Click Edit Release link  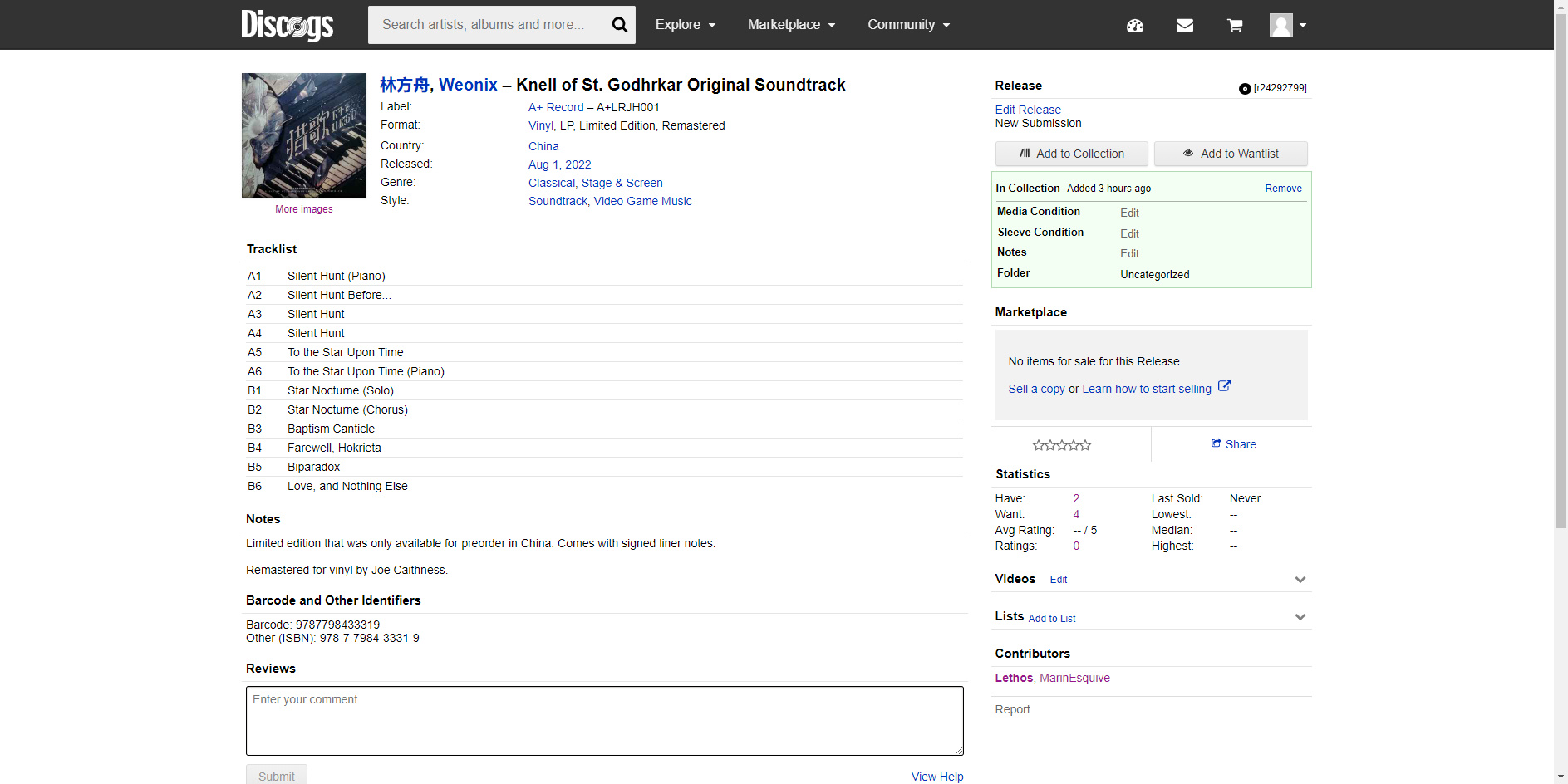click(x=1028, y=110)
